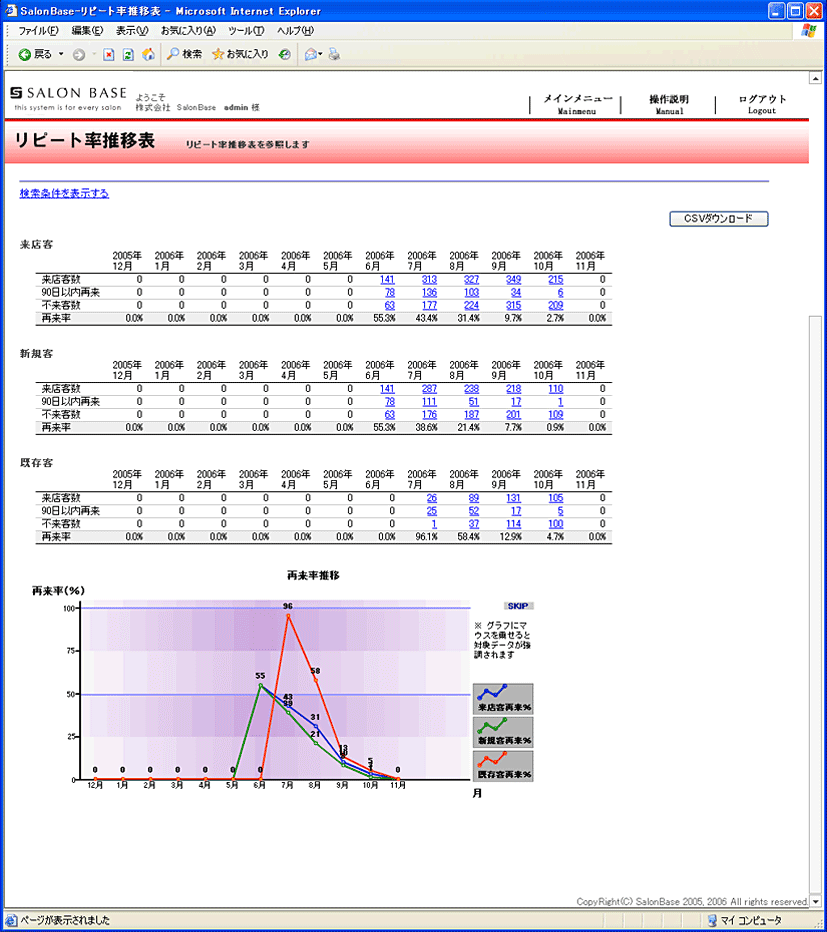Open 来店客 August visitor count 327
The width and height of the screenshot is (827, 932).
click(471, 279)
